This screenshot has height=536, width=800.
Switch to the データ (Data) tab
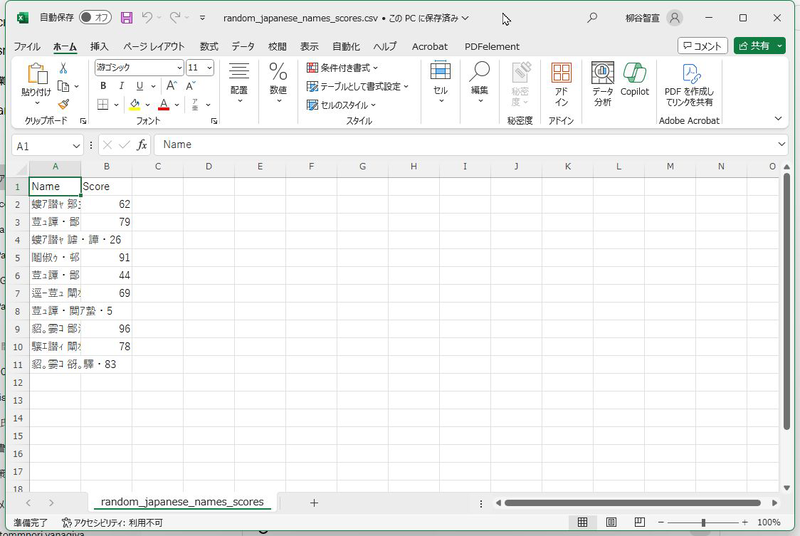pos(242,46)
